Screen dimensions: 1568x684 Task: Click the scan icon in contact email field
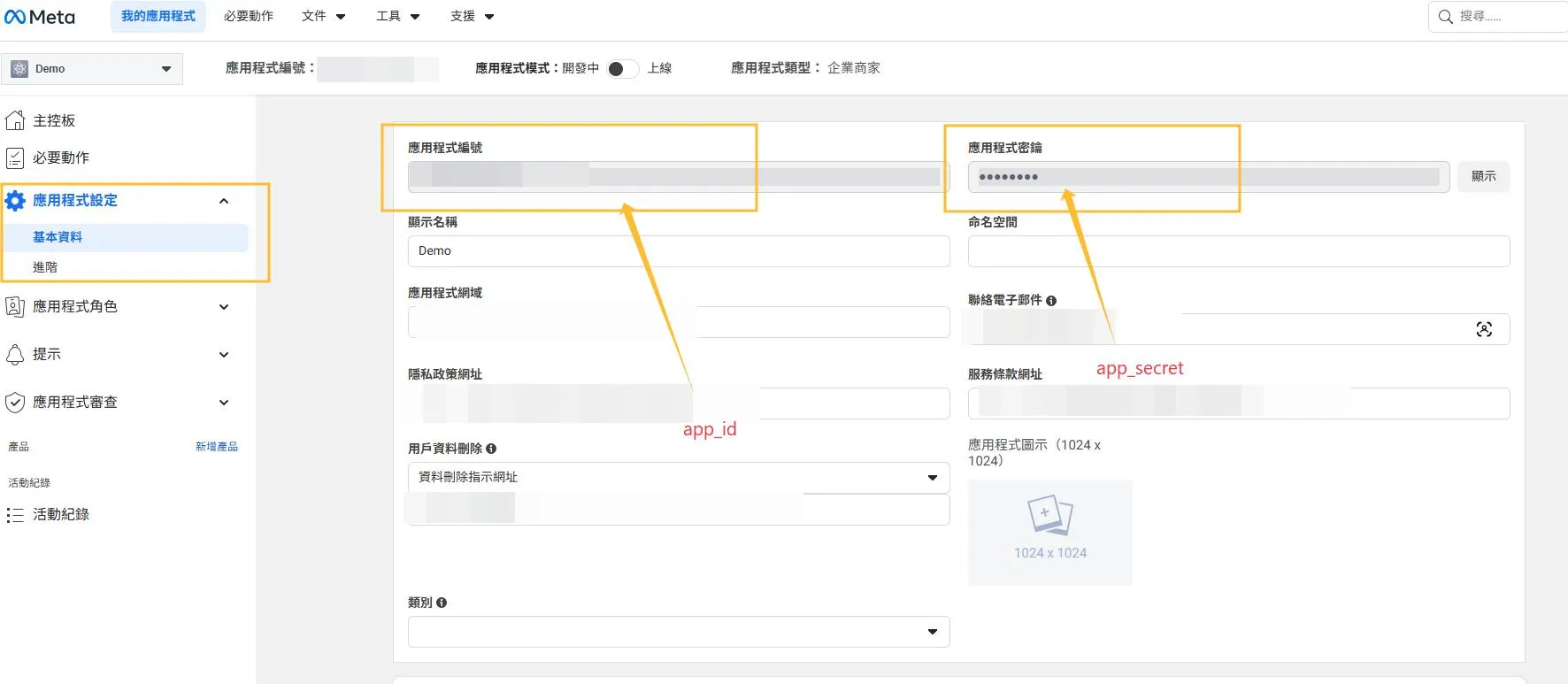click(x=1485, y=329)
